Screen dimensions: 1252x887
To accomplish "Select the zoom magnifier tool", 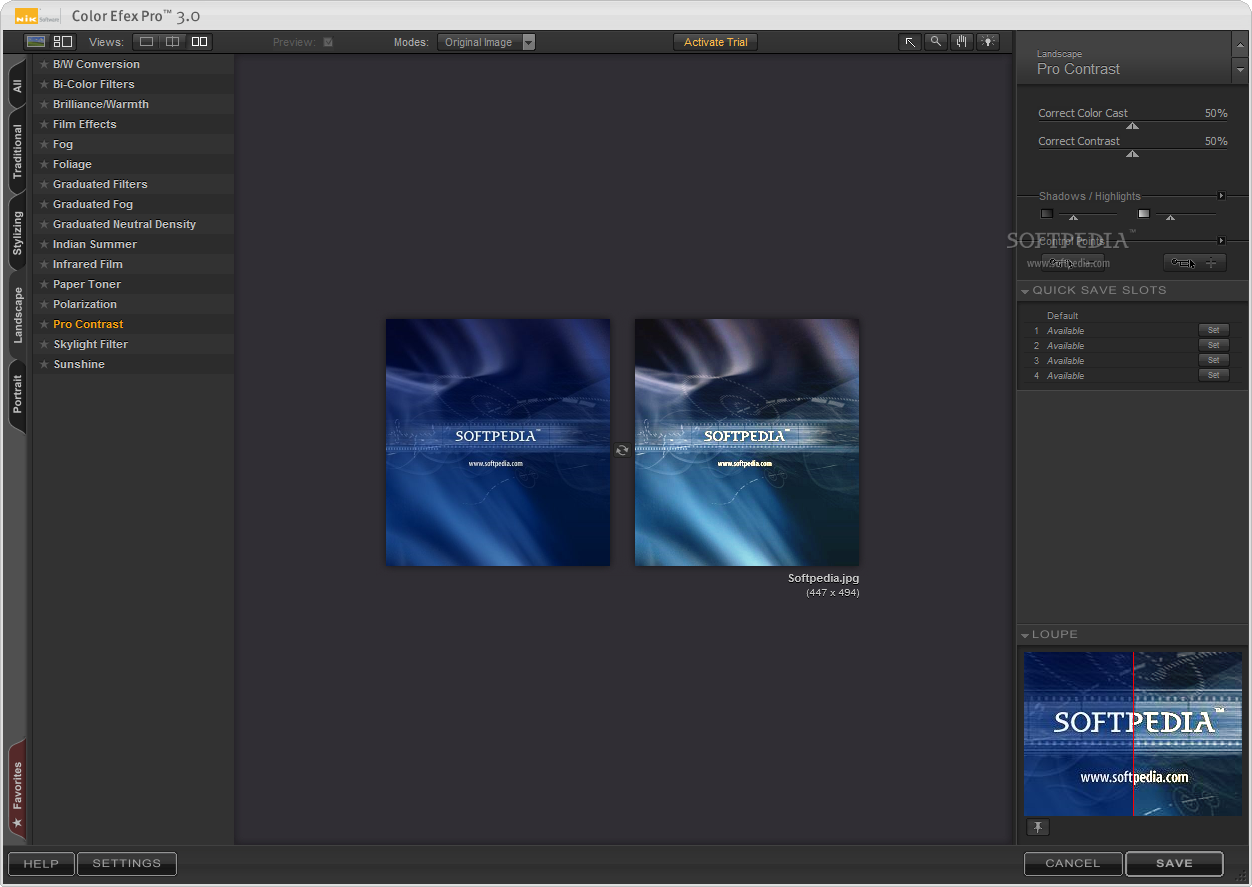I will (x=936, y=42).
